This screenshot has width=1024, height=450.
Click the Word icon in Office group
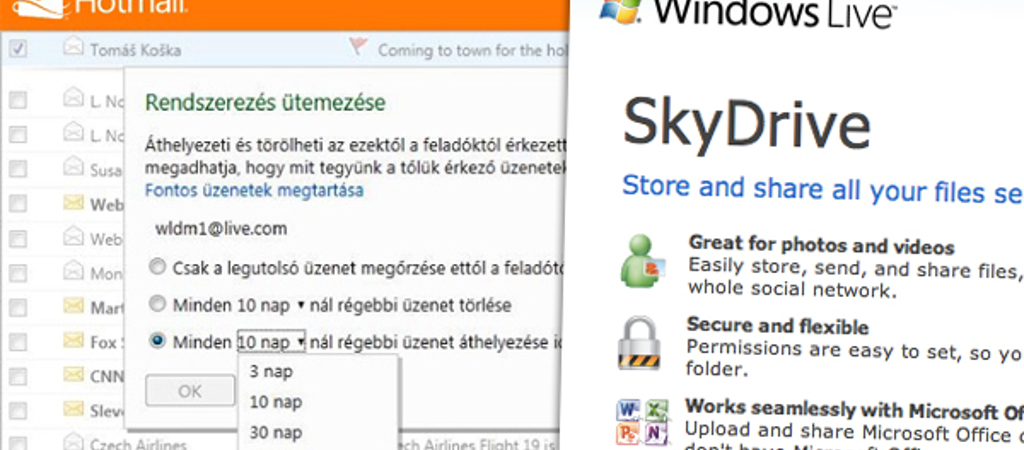tap(629, 411)
